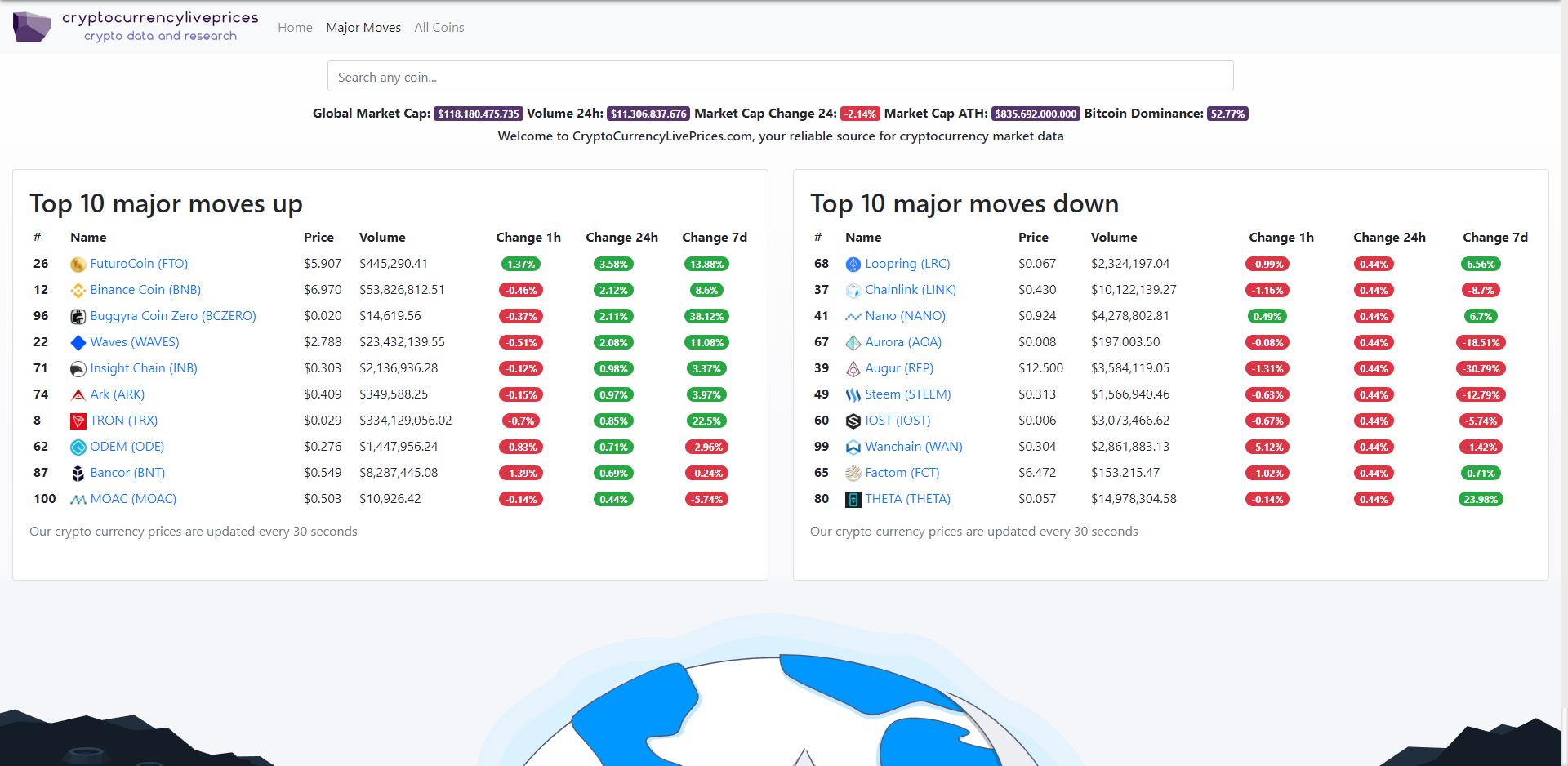The height and width of the screenshot is (766, 1568).
Task: Click the Loopring (LRC) logo icon
Action: coord(852,264)
